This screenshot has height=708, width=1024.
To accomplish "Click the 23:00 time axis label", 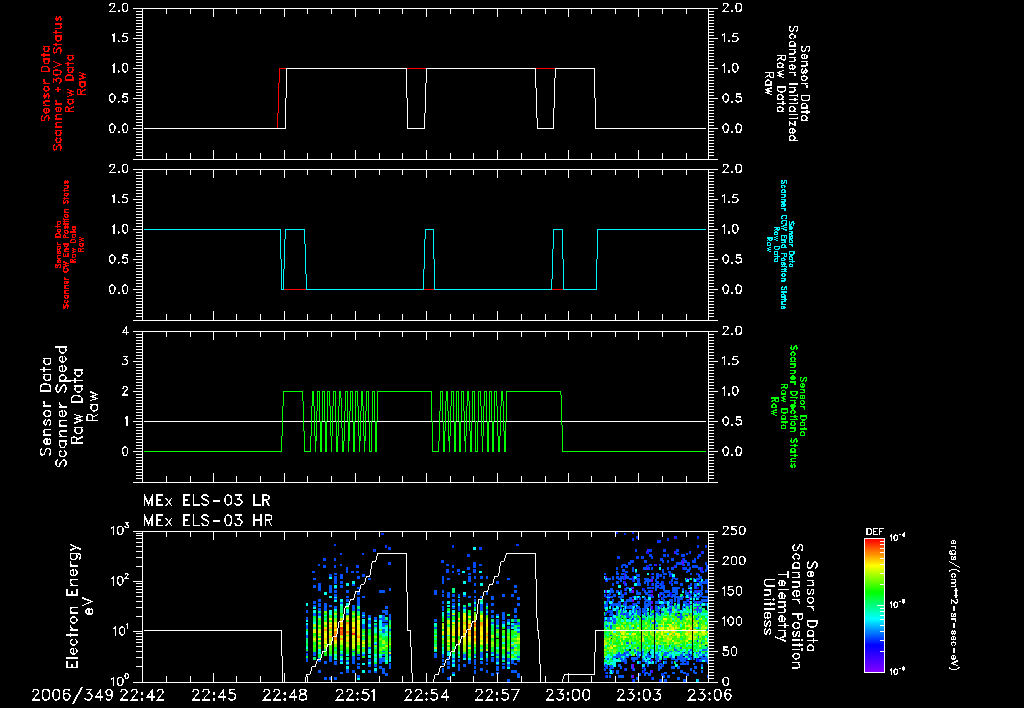I will [568, 695].
